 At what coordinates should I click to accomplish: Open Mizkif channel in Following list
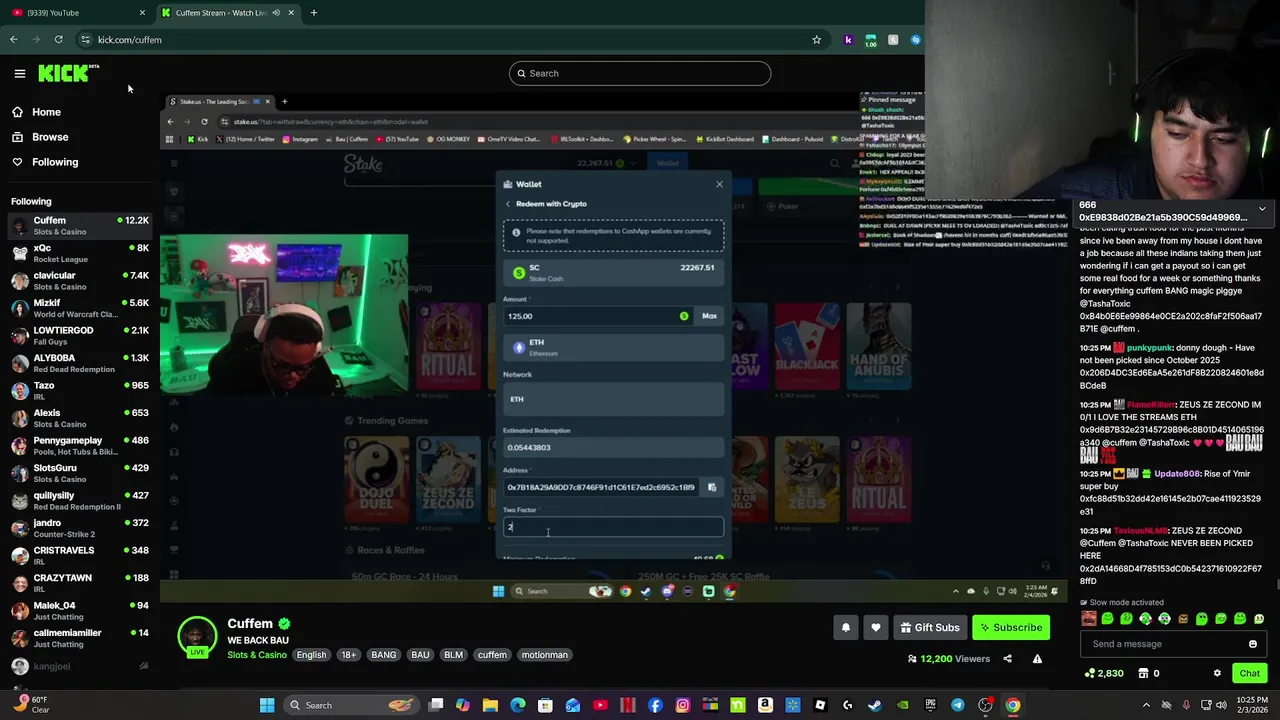coord(78,309)
